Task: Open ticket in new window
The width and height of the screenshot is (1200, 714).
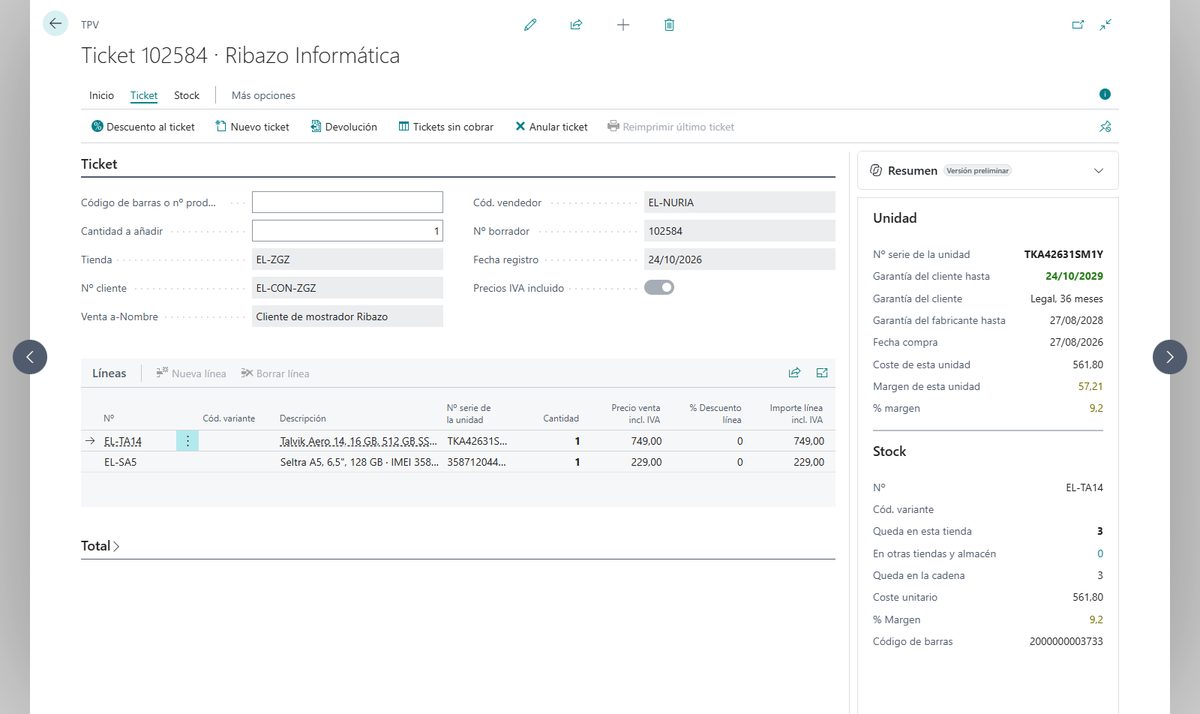Action: pyautogui.click(x=1078, y=25)
